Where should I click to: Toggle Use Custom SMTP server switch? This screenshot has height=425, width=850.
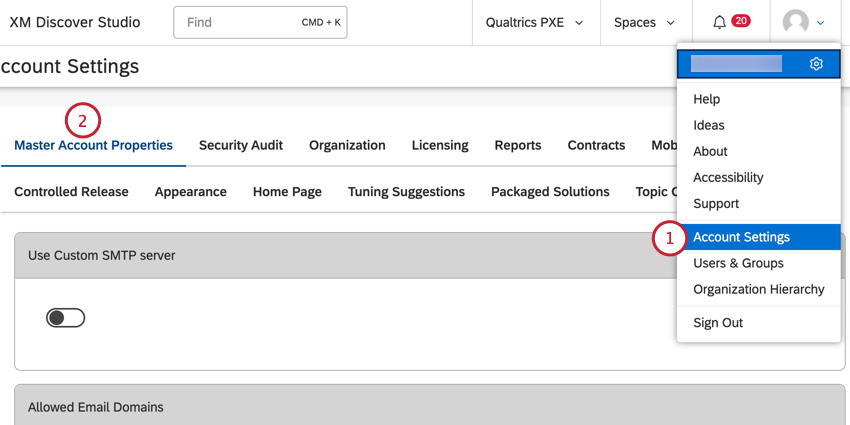66,318
